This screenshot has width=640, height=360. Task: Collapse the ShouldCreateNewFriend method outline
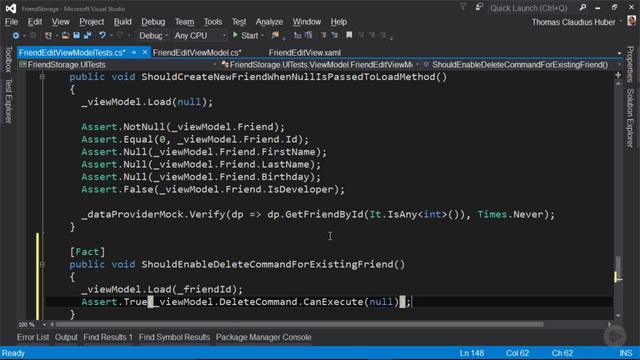coord(42,77)
